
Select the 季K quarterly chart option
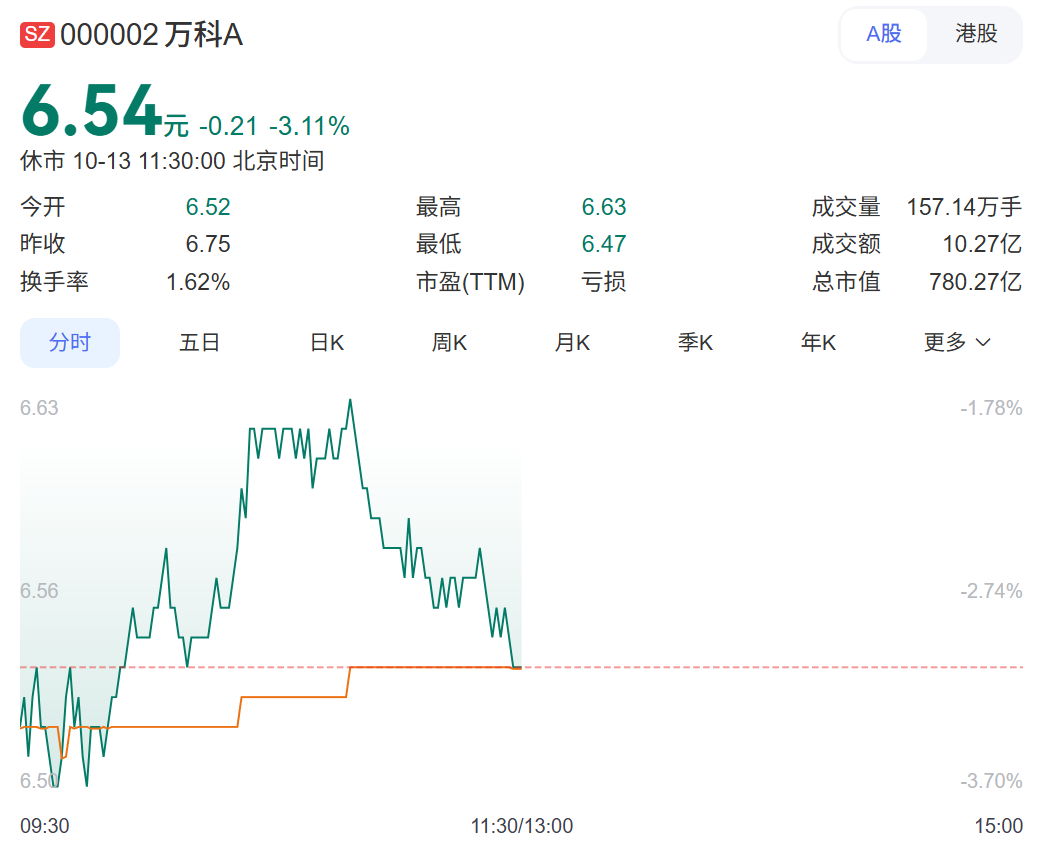(694, 342)
